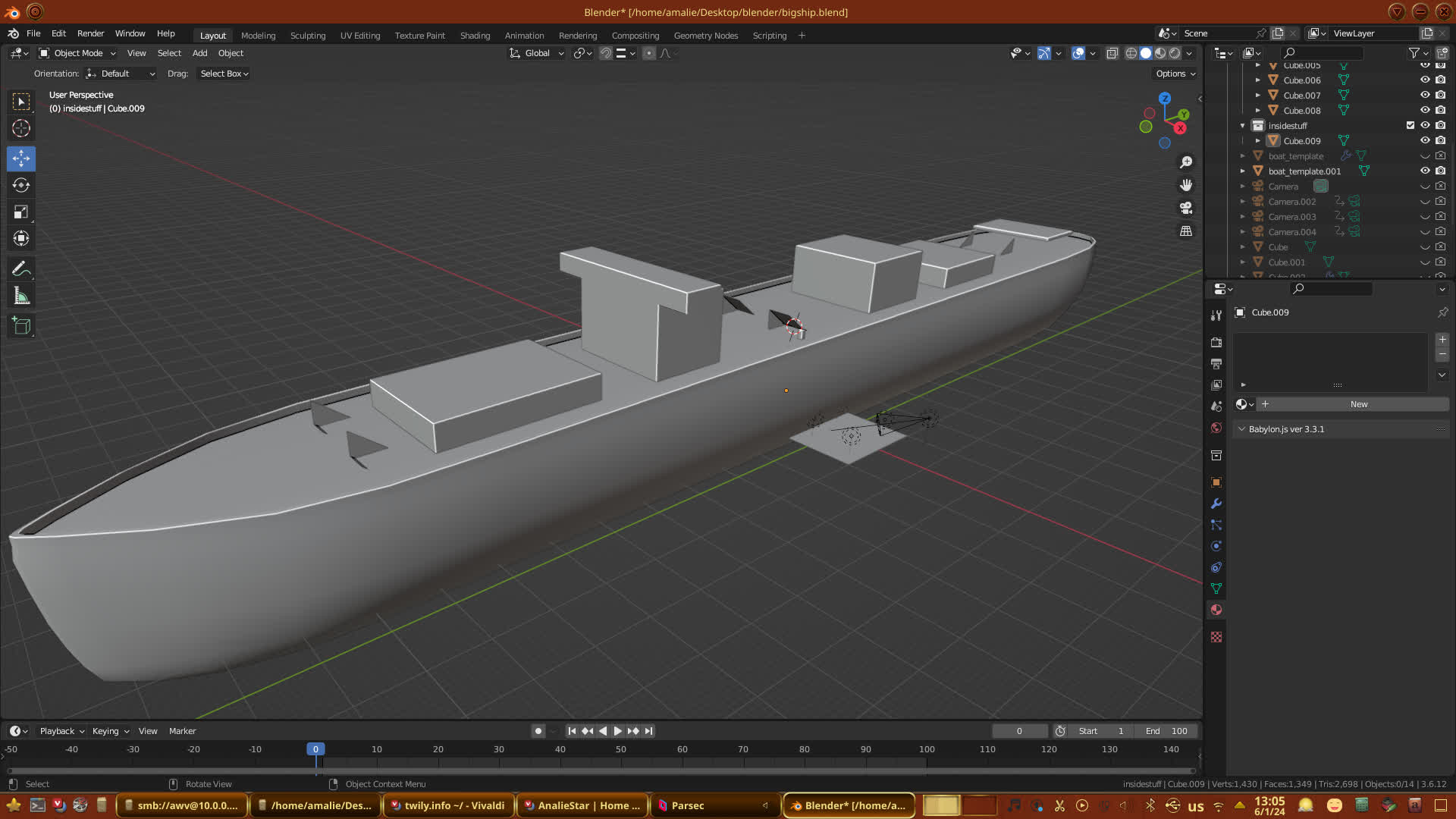Open the Modifiers properties tab
Screen dimensions: 1456x819
click(x=1216, y=504)
